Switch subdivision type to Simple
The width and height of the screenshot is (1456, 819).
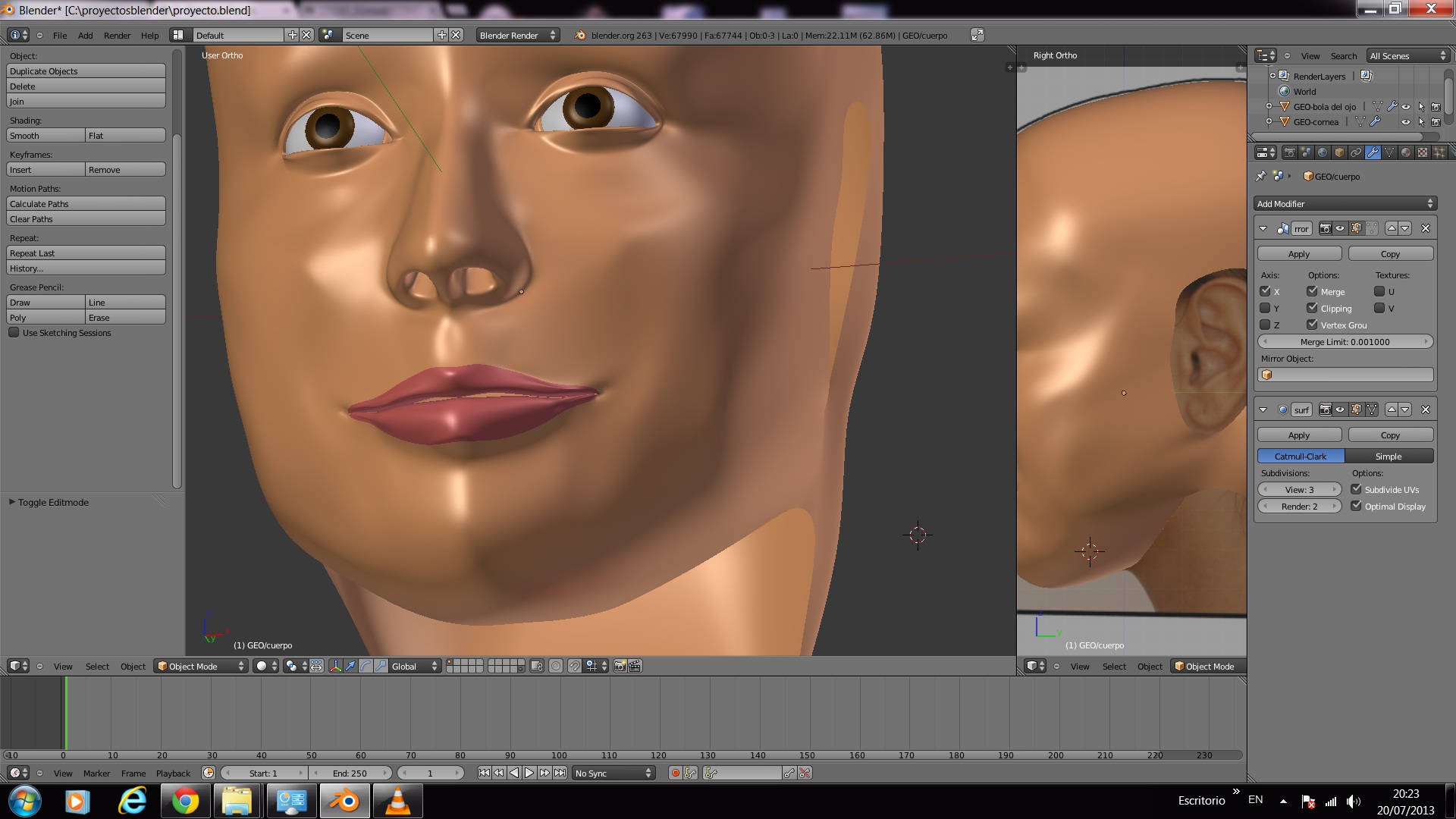point(1389,456)
